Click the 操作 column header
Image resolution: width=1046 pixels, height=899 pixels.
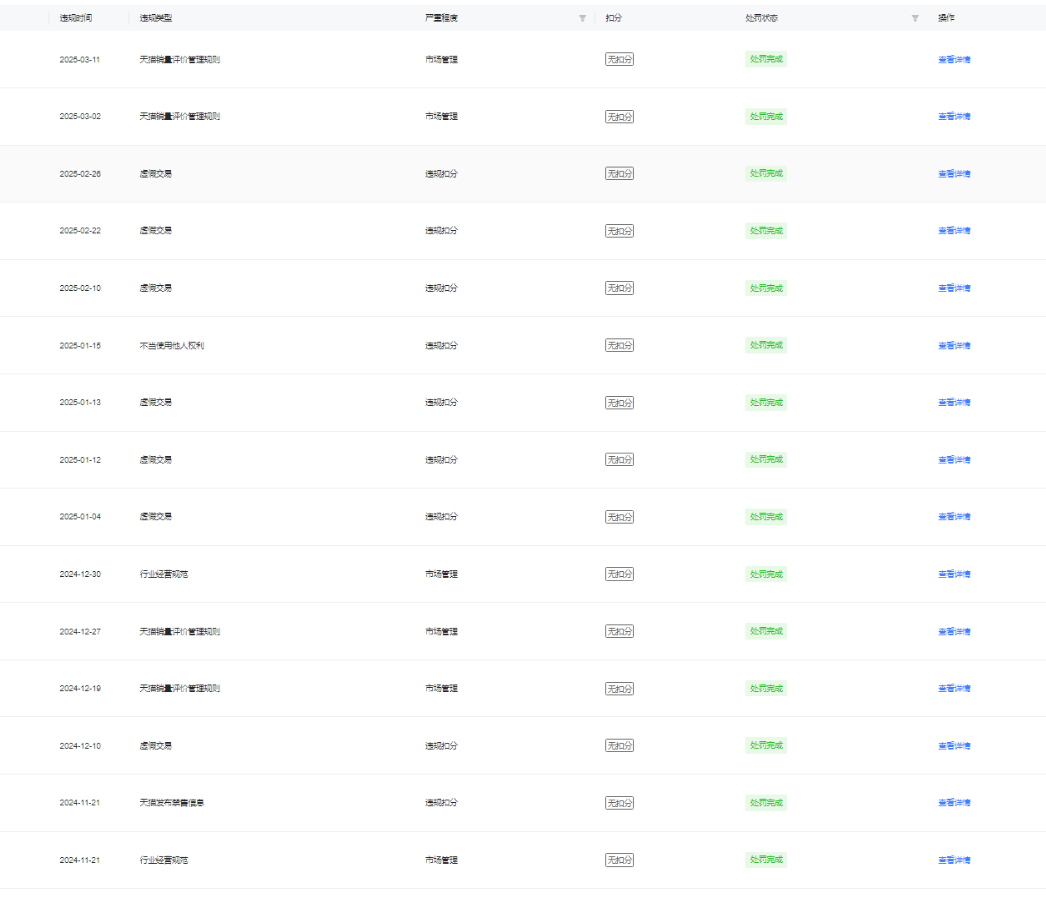[946, 18]
